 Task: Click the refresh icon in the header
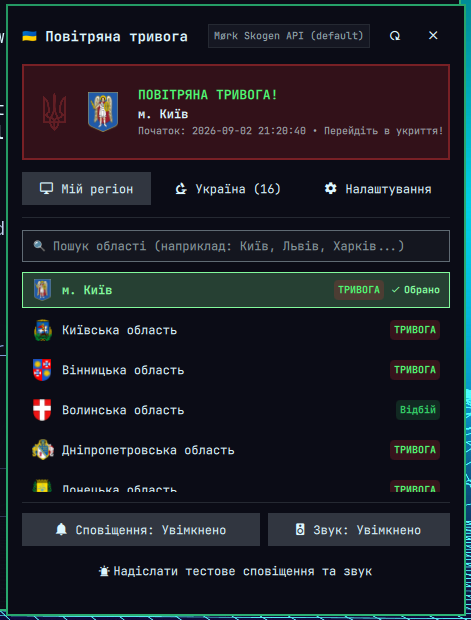pos(395,36)
